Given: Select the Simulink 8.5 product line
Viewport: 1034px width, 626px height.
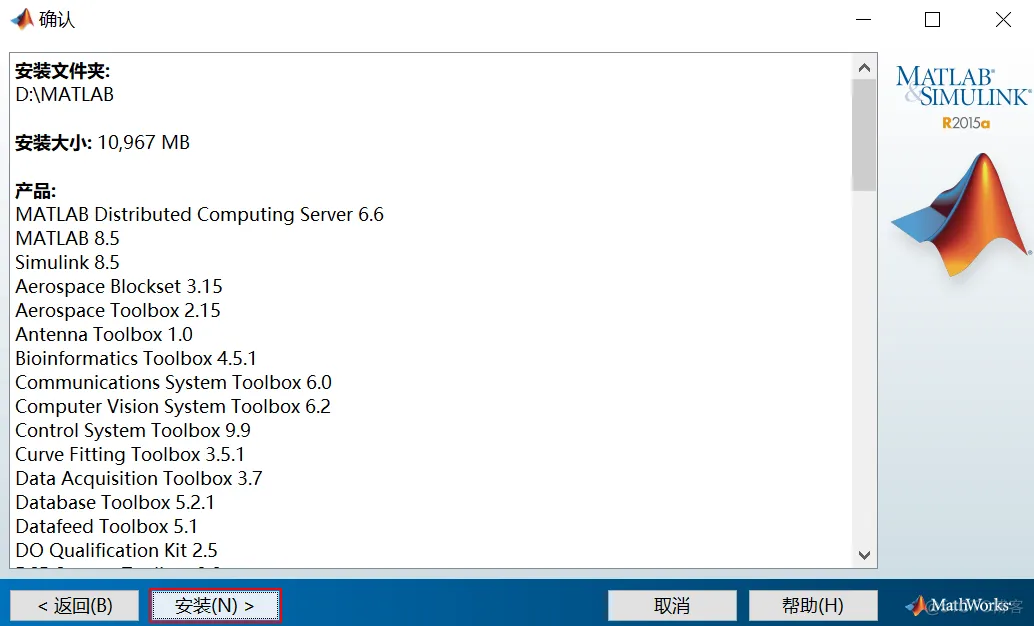Looking at the screenshot, I should (67, 263).
